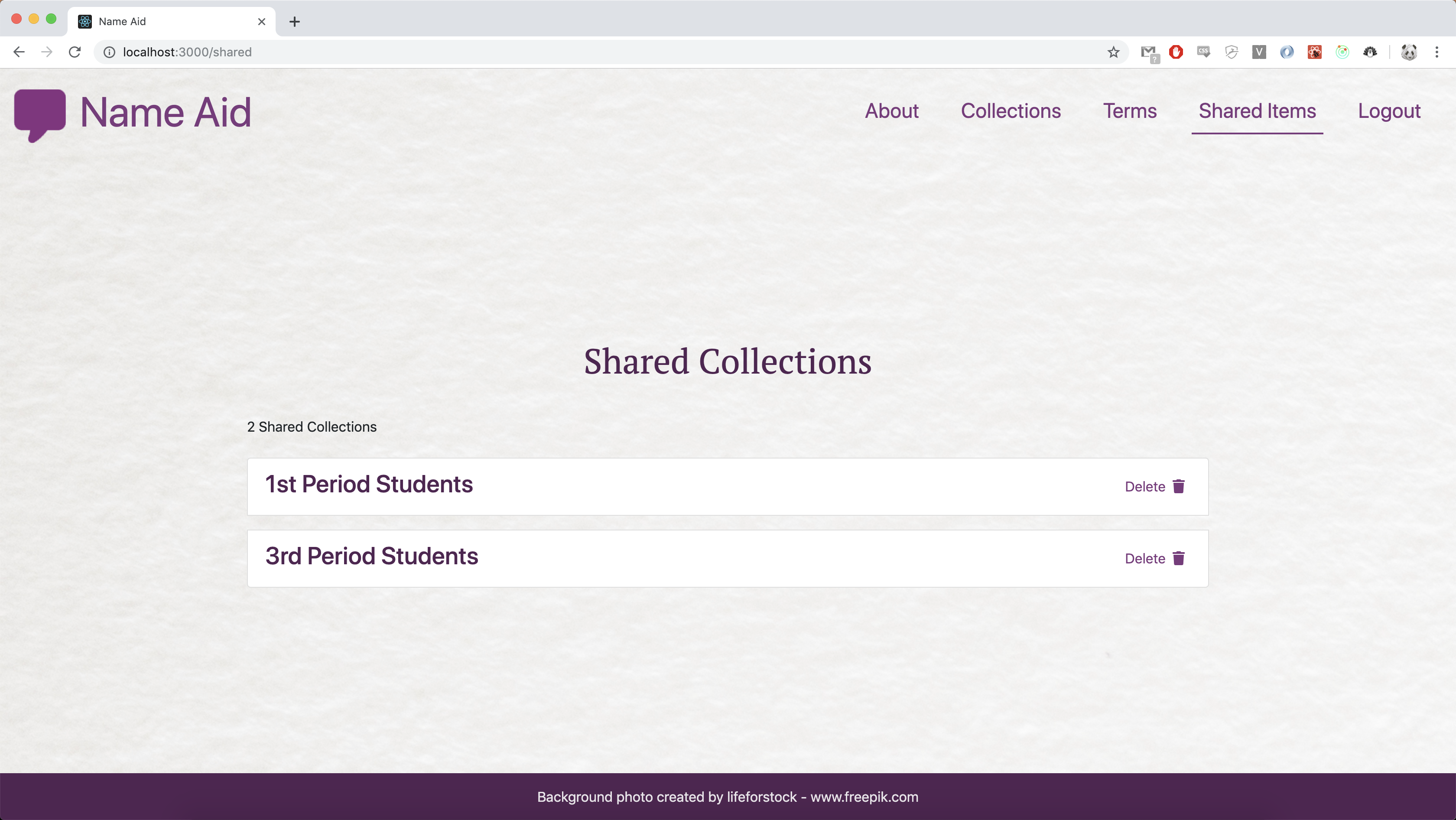Click trash icon for 3rd Period Students
The height and width of the screenshot is (820, 1456).
[1179, 558]
